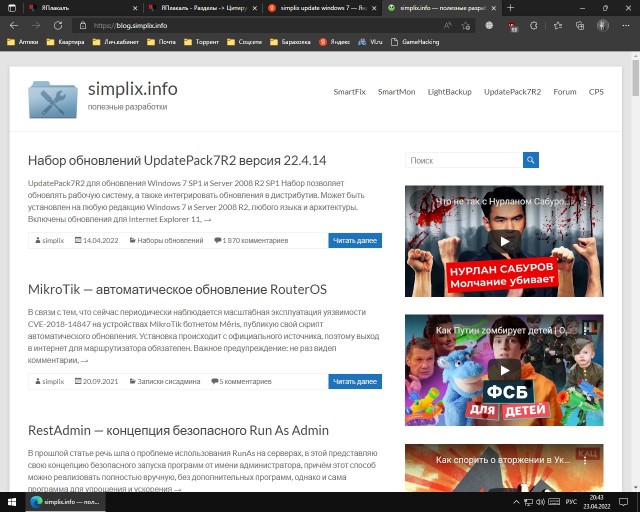
Task: Open a new tab with the plus button
Action: click(x=511, y=8)
